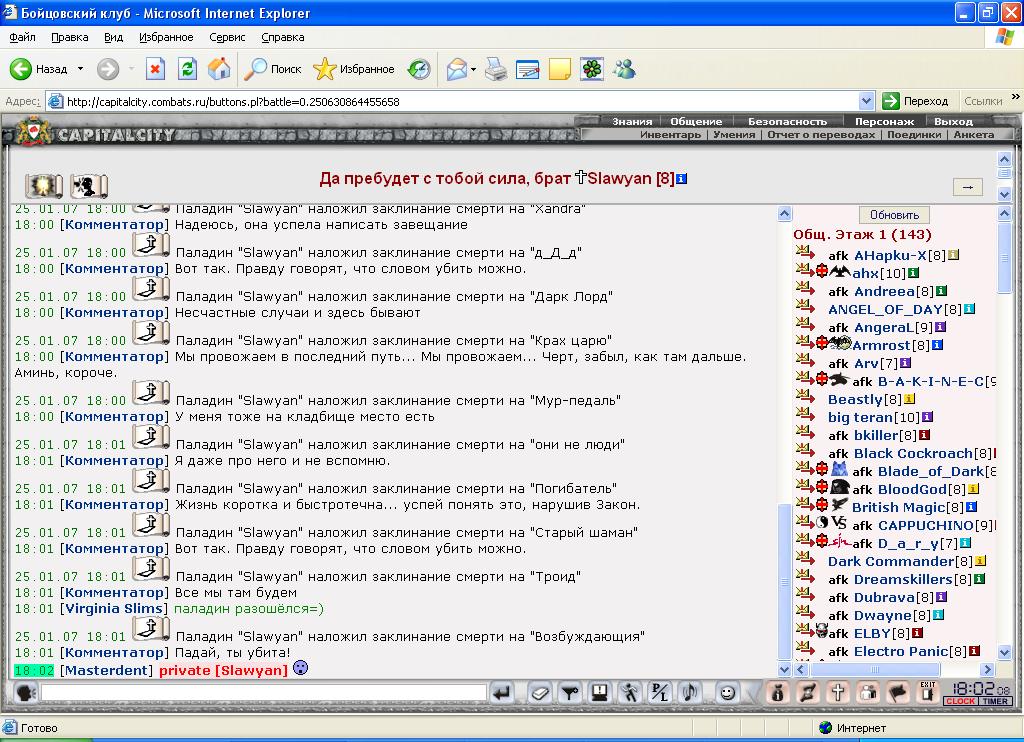Go to the Home page icon
1024x742 pixels.
pos(219,69)
